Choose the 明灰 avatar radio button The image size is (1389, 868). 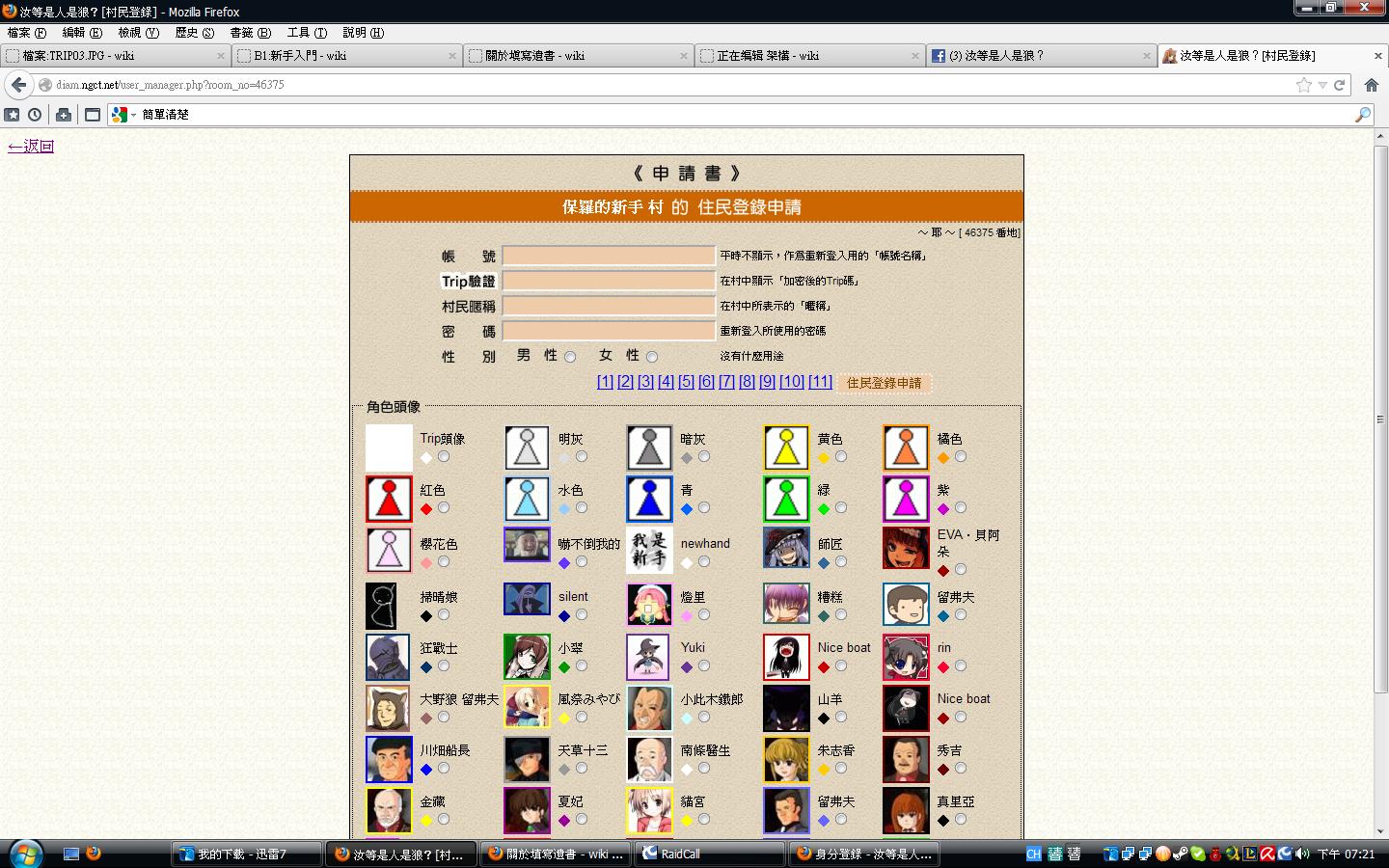[582, 456]
